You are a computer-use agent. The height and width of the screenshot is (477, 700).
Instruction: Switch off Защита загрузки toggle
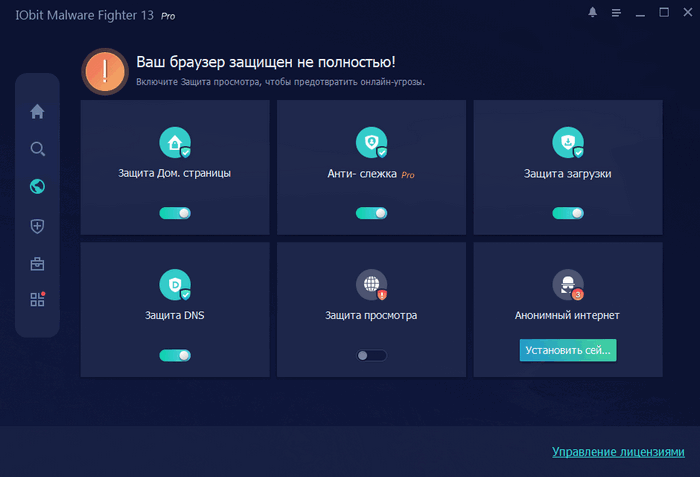[568, 213]
